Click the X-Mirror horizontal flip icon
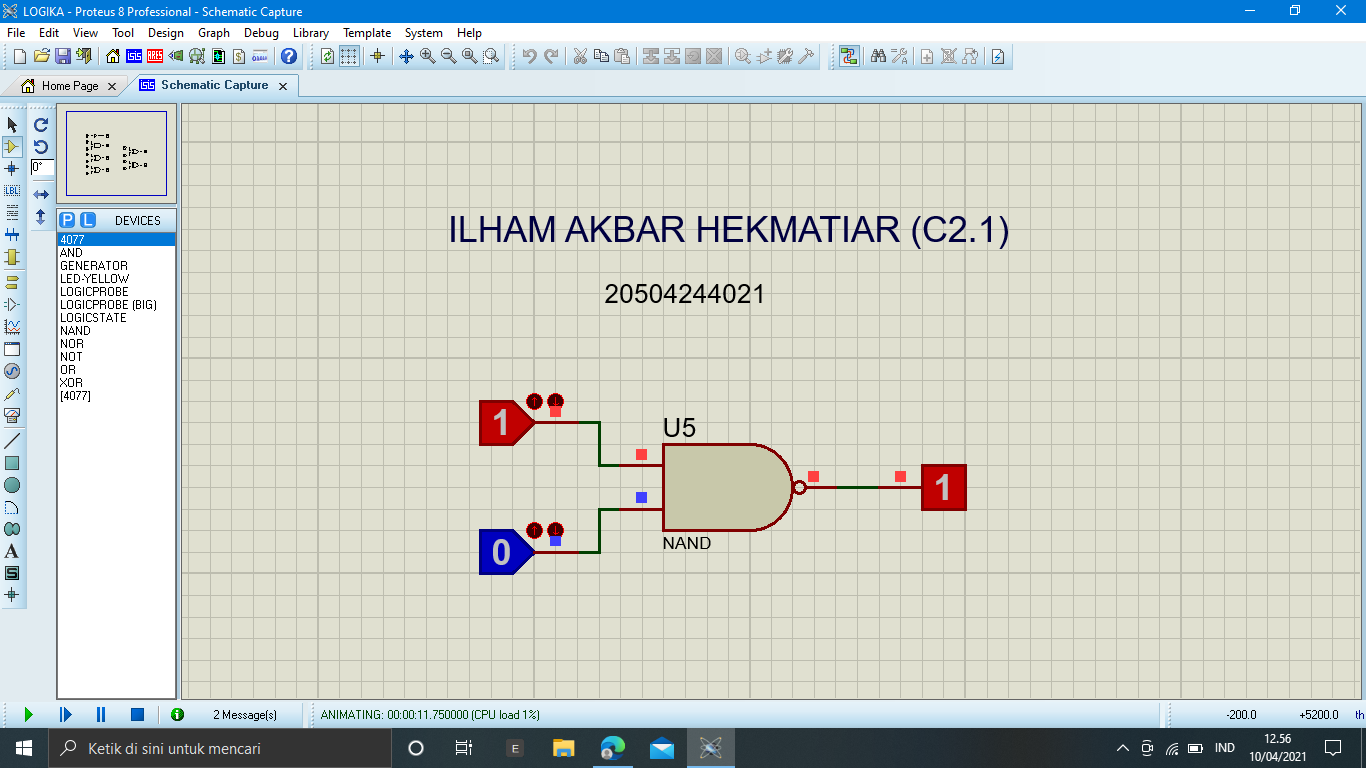The image size is (1366, 768). [41, 193]
